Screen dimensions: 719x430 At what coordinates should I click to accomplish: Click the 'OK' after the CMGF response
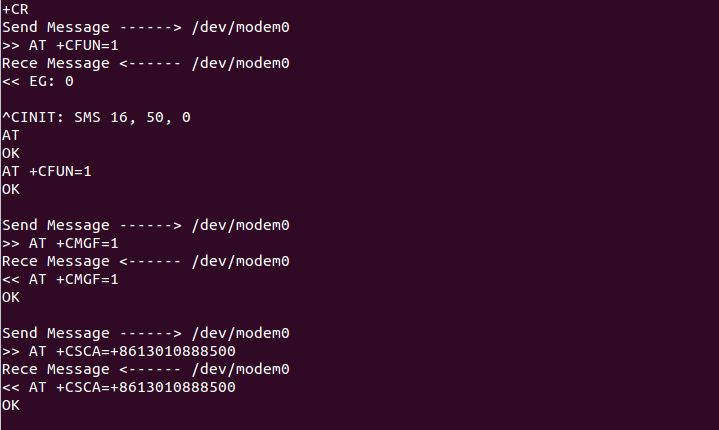pos(11,298)
